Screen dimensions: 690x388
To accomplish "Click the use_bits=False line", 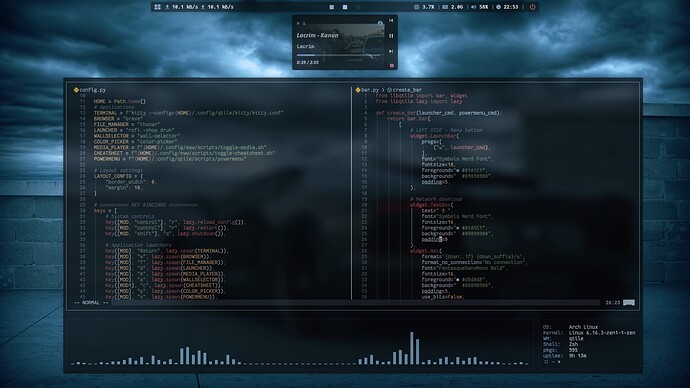I will (443, 297).
